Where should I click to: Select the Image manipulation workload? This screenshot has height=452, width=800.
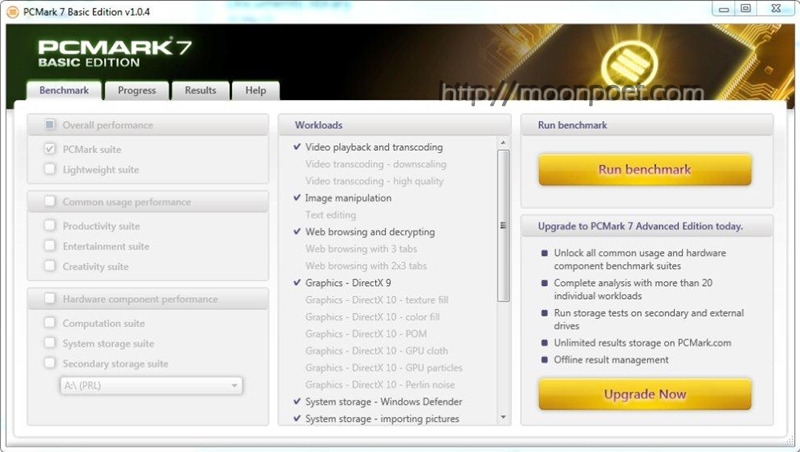(347, 198)
